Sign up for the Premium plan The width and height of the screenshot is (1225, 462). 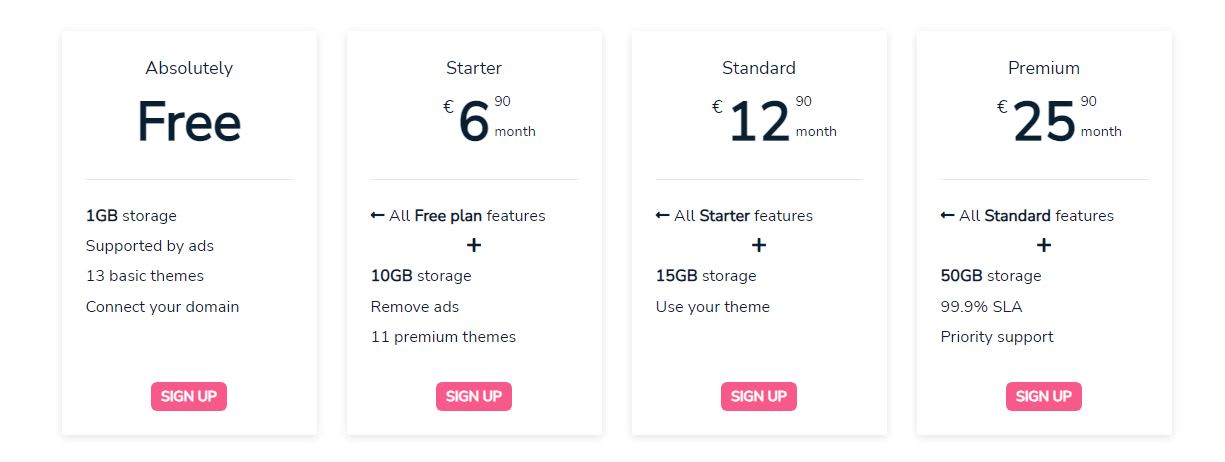click(x=1043, y=396)
